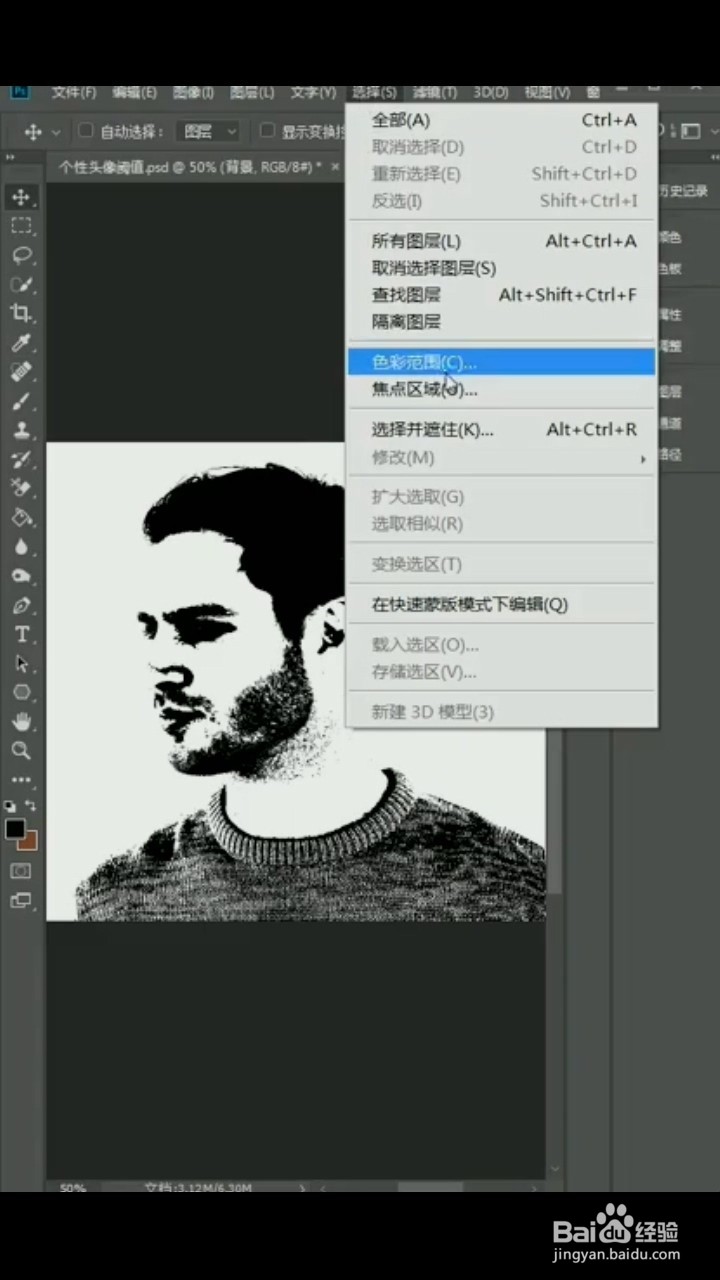
Task: Expand the toolbox double-arrow toggle
Action: tap(11, 157)
